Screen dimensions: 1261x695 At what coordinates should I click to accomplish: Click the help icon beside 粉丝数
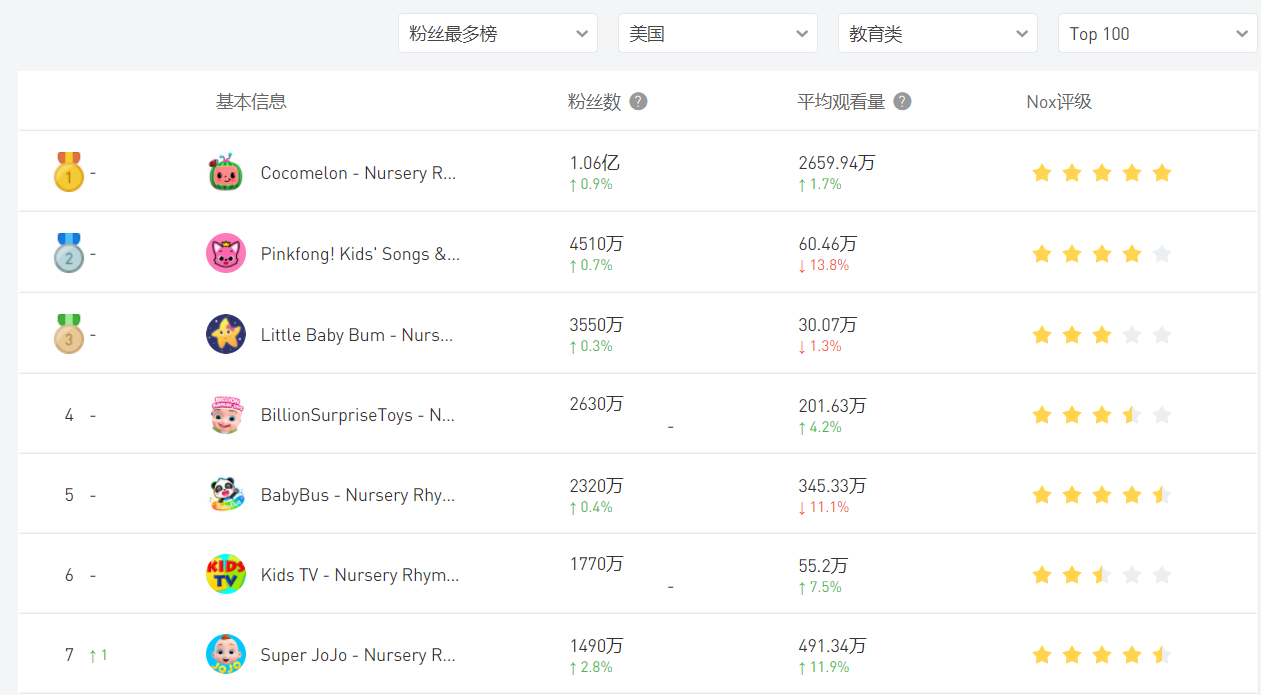(638, 101)
